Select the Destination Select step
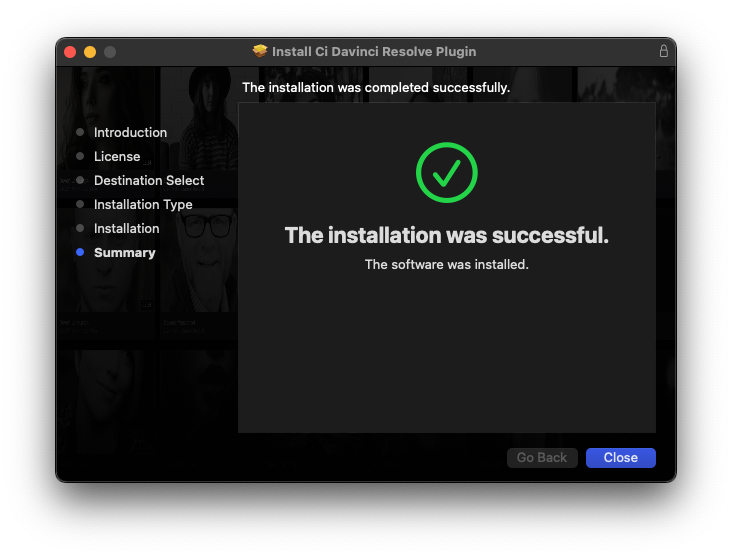Image resolution: width=732 pixels, height=556 pixels. coord(149,181)
